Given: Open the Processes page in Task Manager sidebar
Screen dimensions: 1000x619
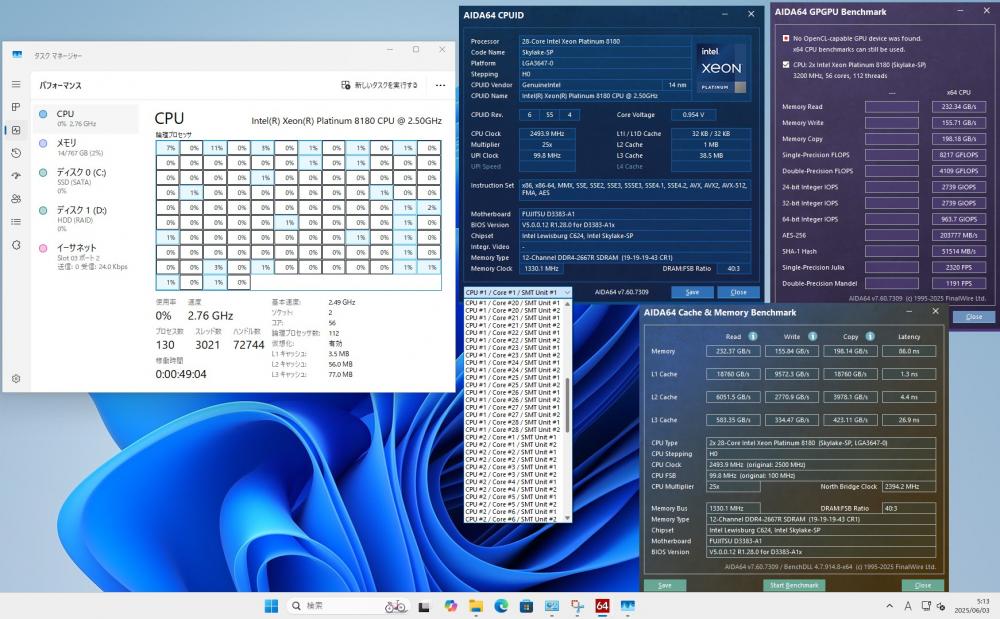Looking at the screenshot, I should coord(16,107).
